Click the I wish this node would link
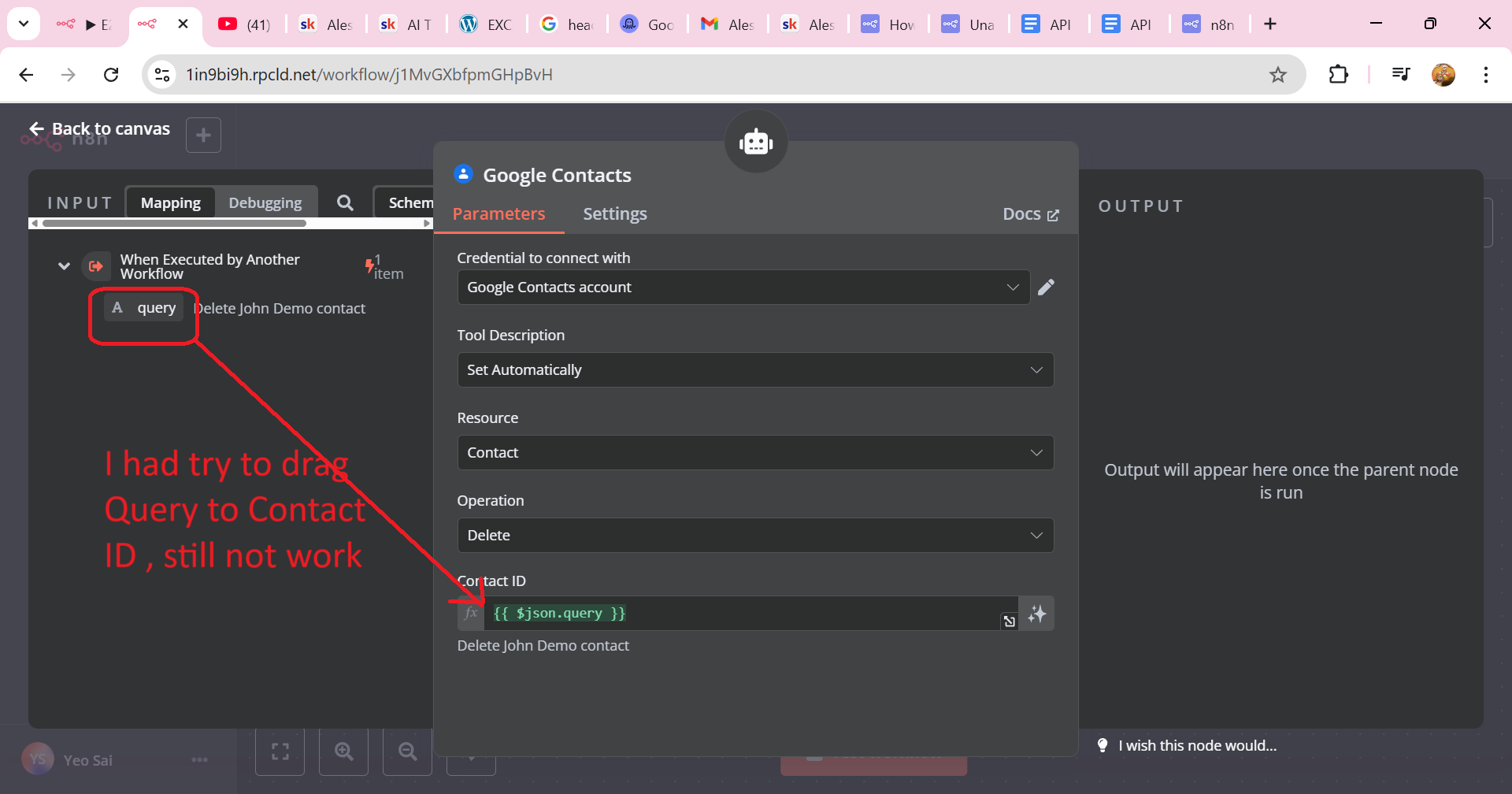 1197,745
